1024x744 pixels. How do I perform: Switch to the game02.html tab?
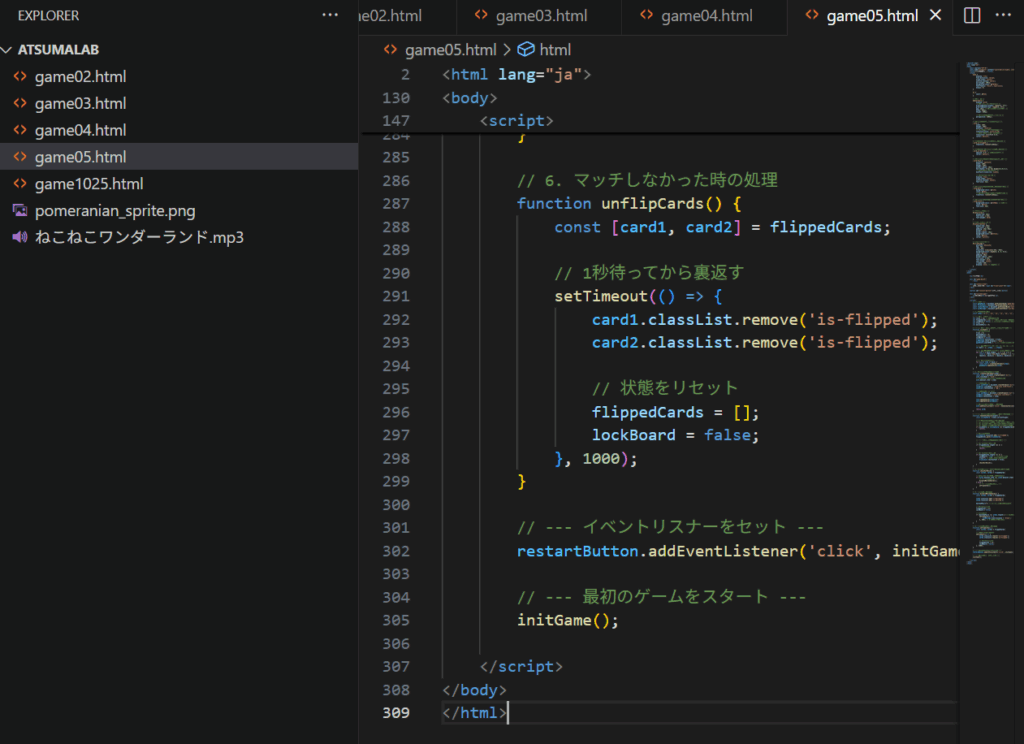(x=395, y=15)
